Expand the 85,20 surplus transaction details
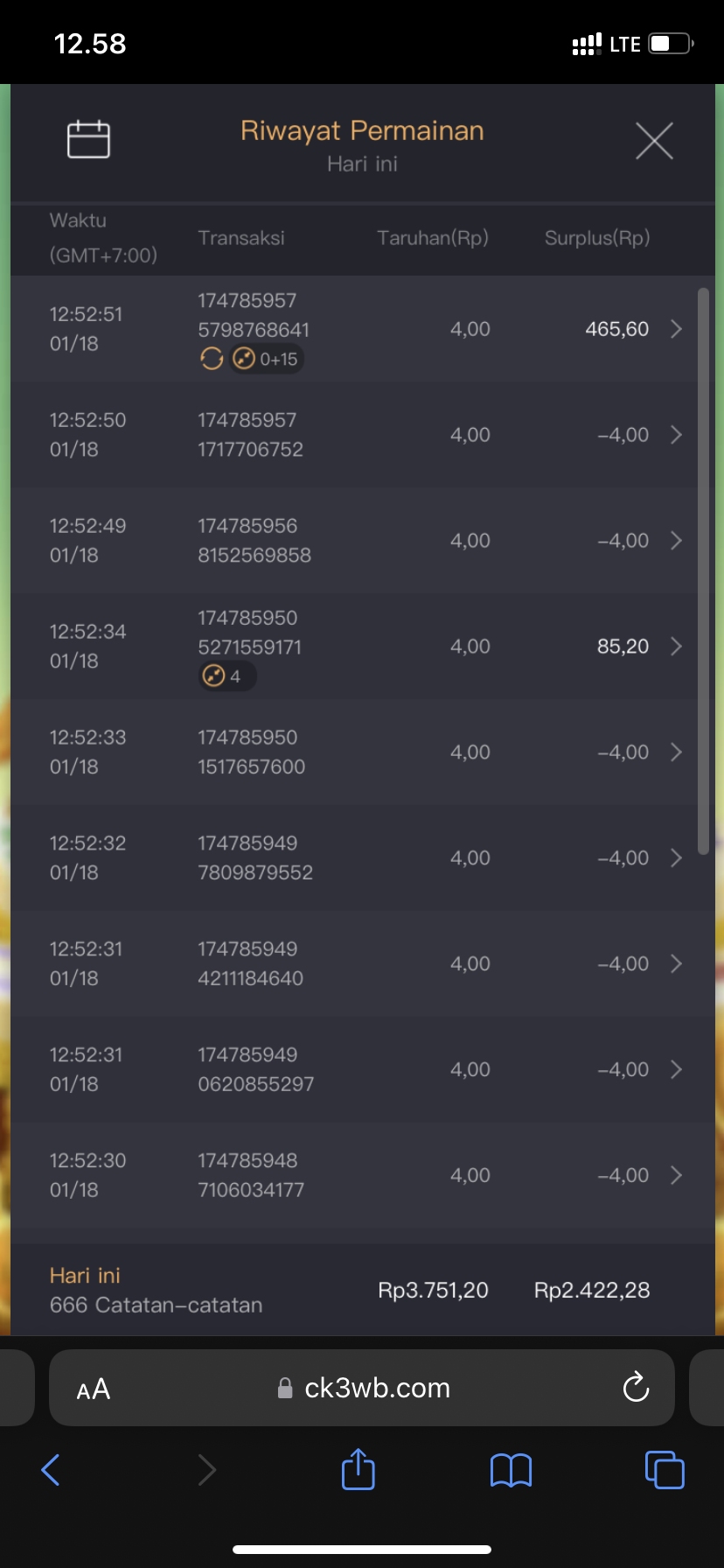The height and width of the screenshot is (1568, 724). (676, 647)
